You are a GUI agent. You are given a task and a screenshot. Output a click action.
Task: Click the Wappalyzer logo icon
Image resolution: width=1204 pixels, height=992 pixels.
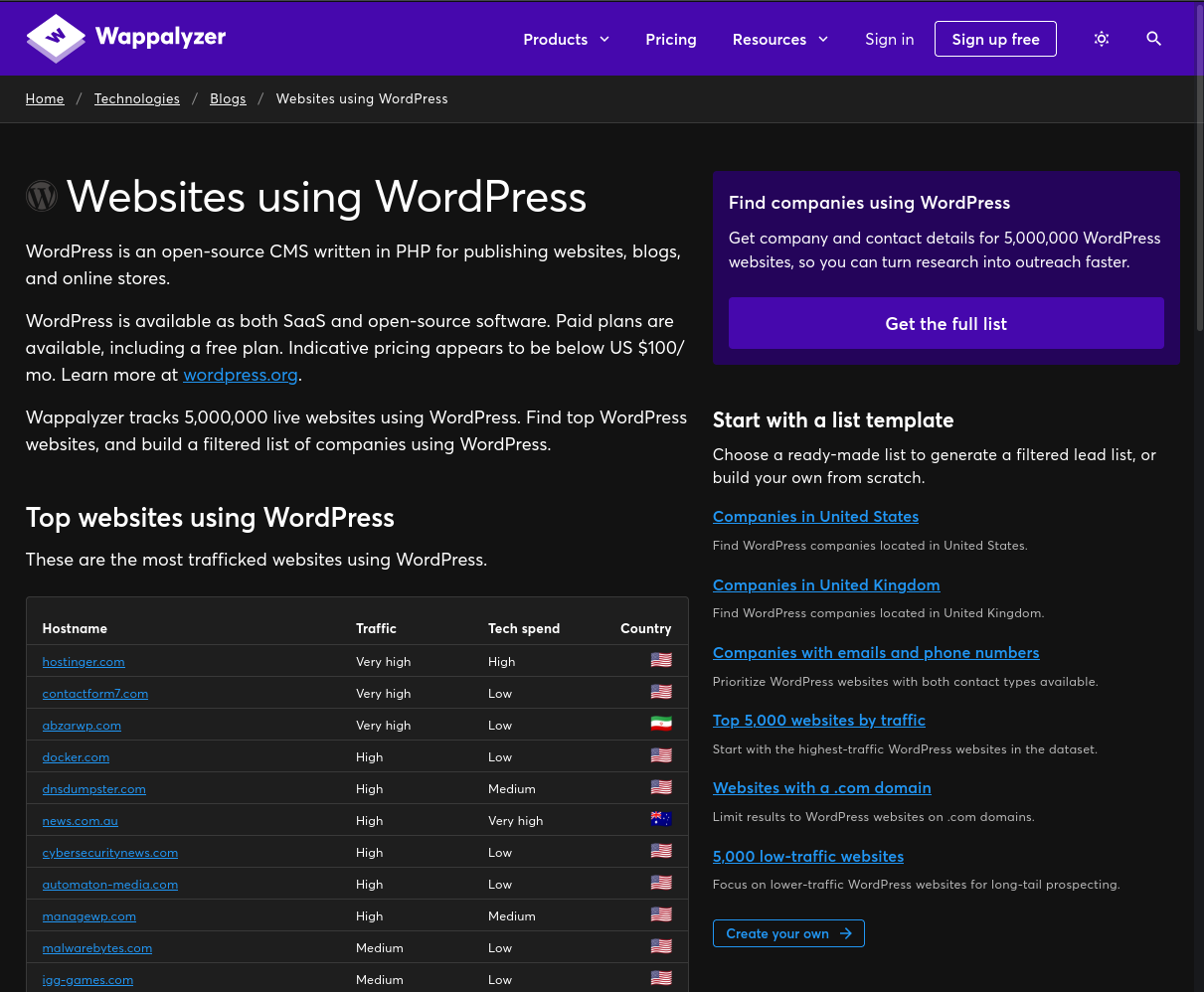[x=56, y=39]
